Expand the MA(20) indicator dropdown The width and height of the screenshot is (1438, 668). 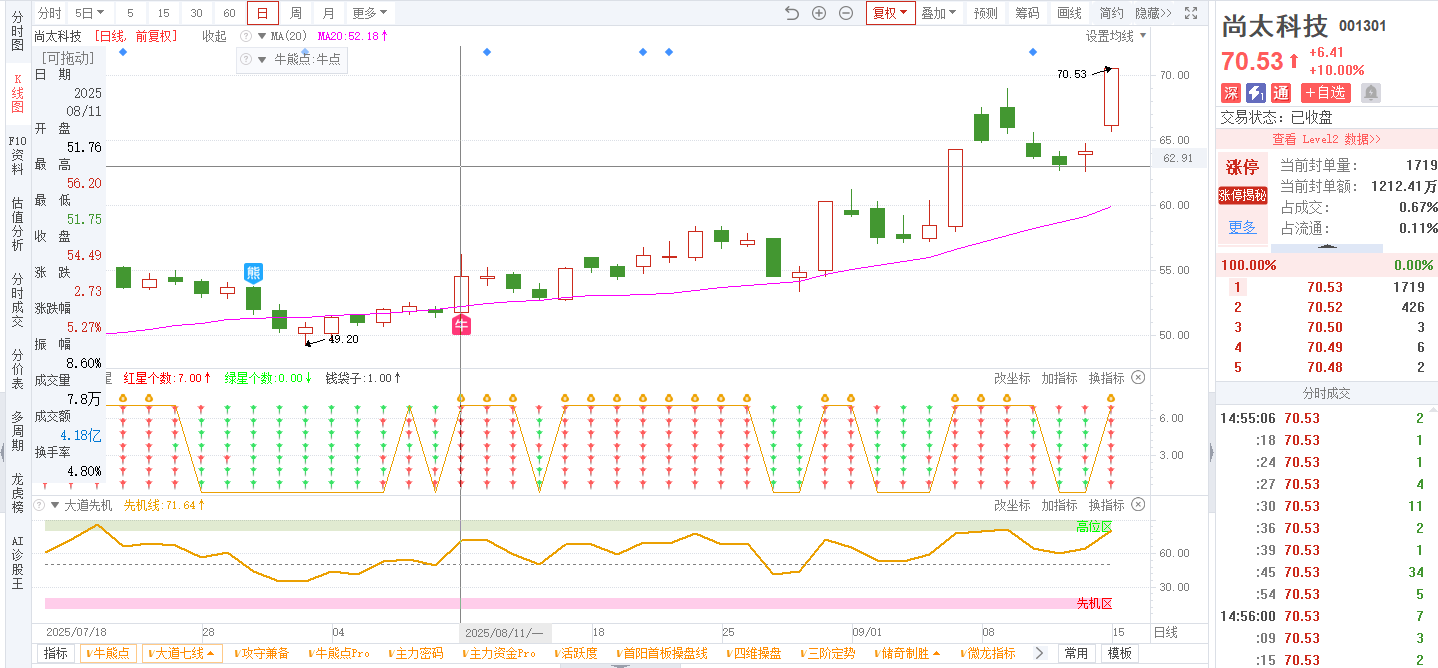tap(263, 36)
